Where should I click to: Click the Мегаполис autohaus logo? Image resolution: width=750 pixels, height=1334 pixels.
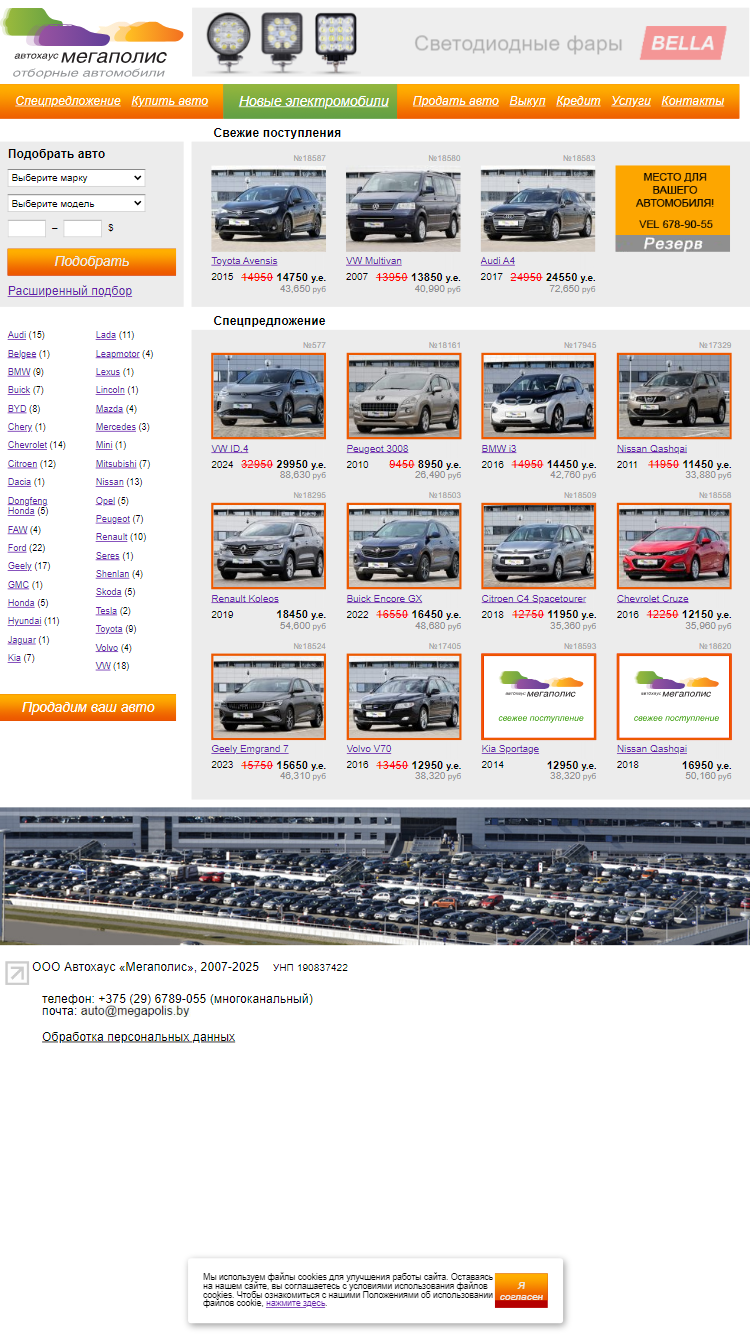93,43
